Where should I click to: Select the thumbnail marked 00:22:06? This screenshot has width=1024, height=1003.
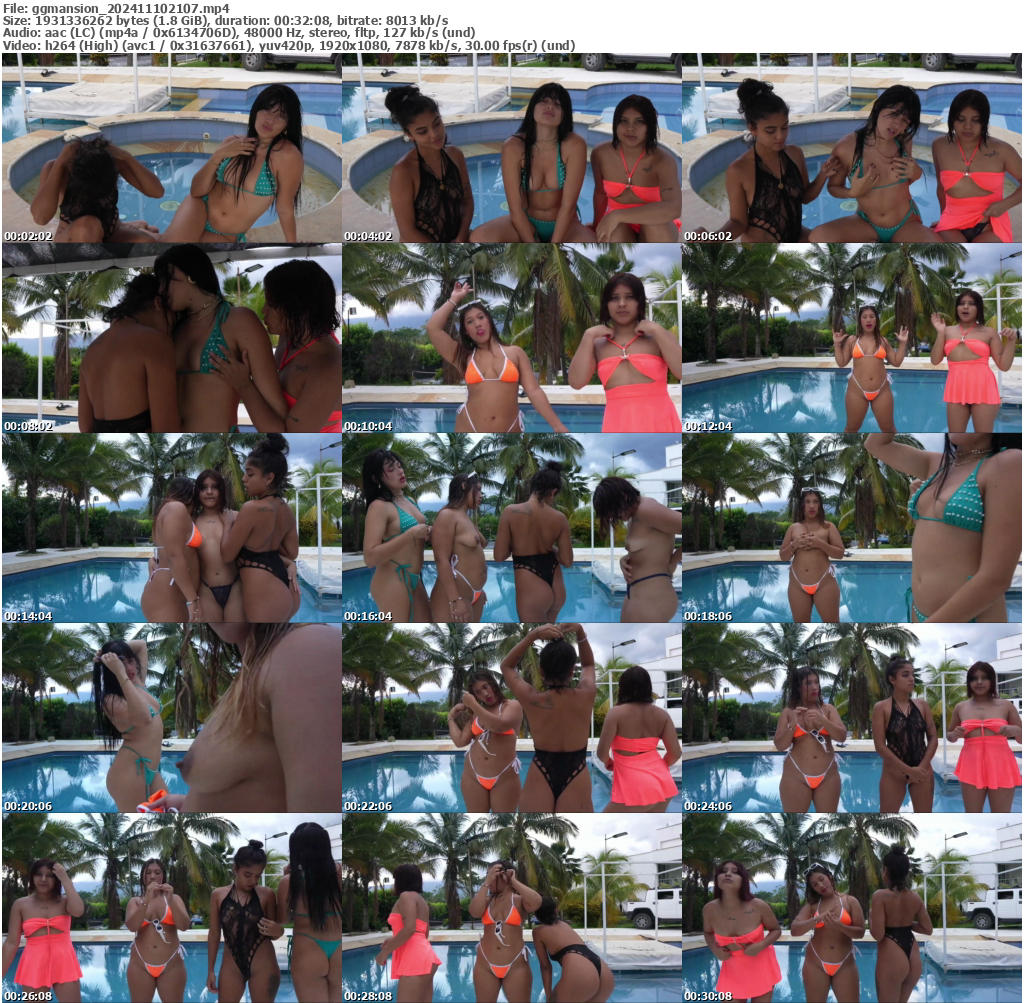[511, 718]
